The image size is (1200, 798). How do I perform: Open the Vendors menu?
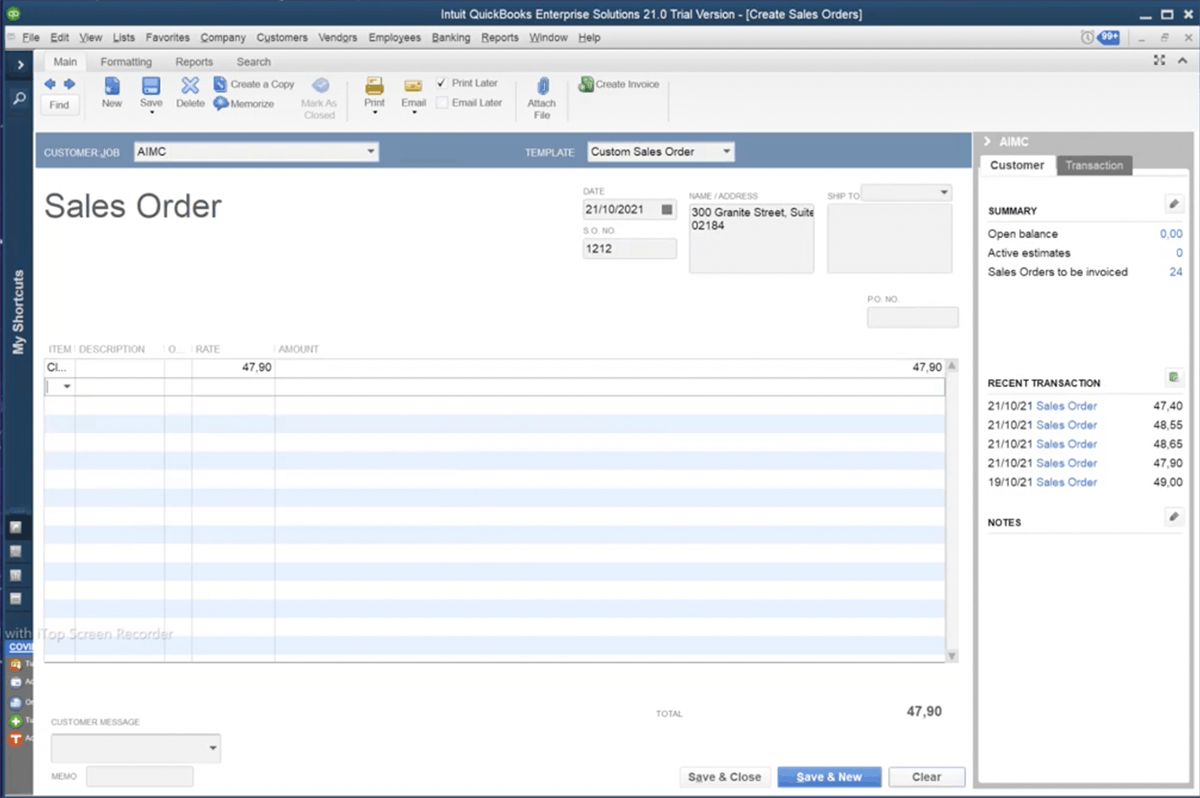click(x=338, y=38)
